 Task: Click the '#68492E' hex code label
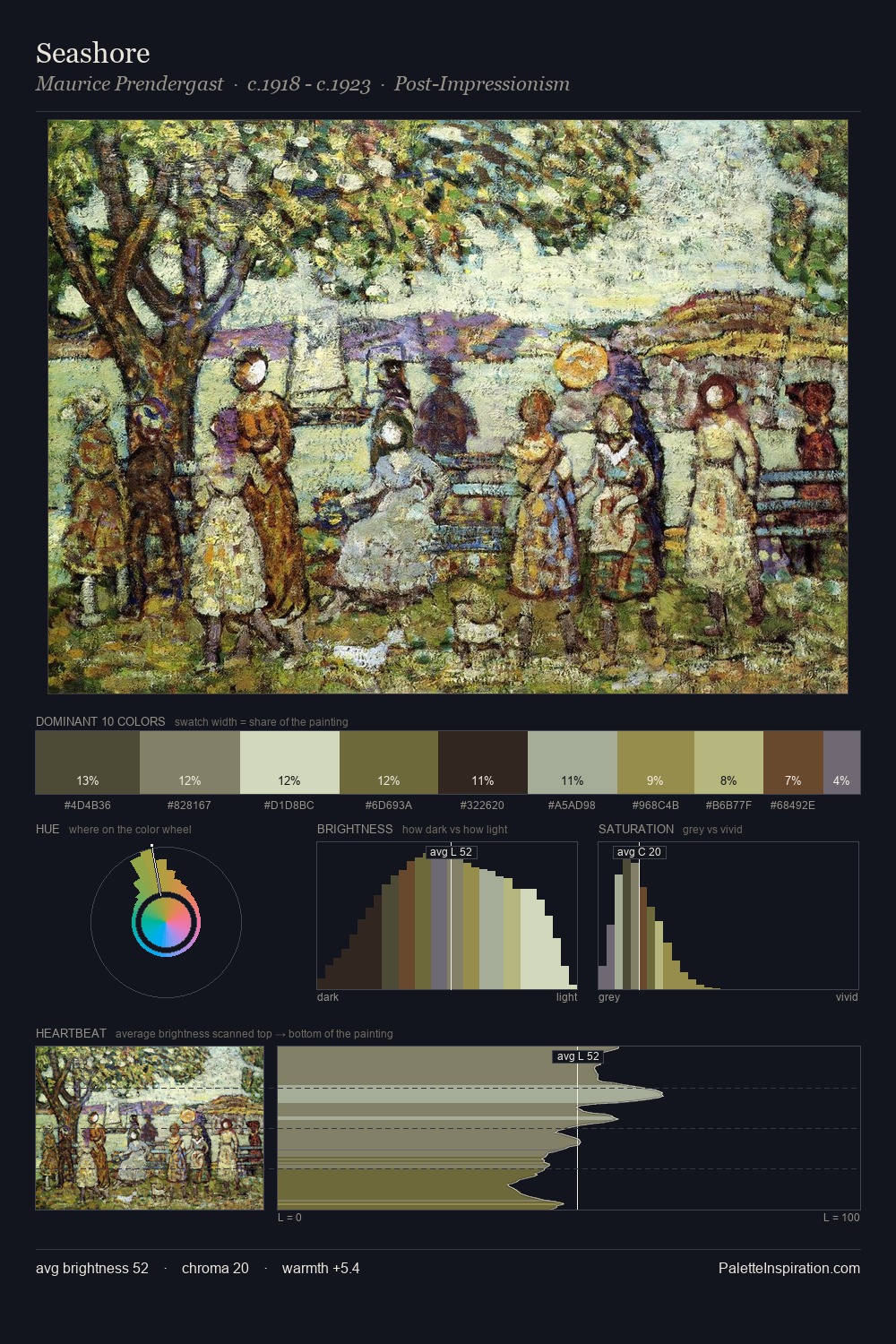pos(793,806)
